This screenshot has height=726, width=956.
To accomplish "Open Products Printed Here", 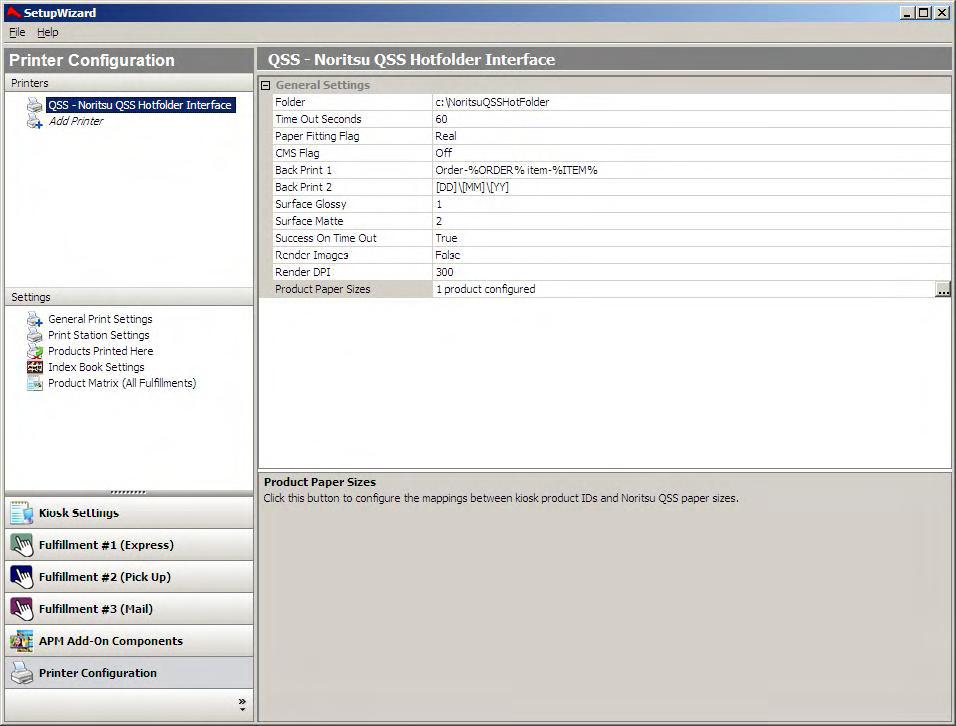I will (101, 351).
